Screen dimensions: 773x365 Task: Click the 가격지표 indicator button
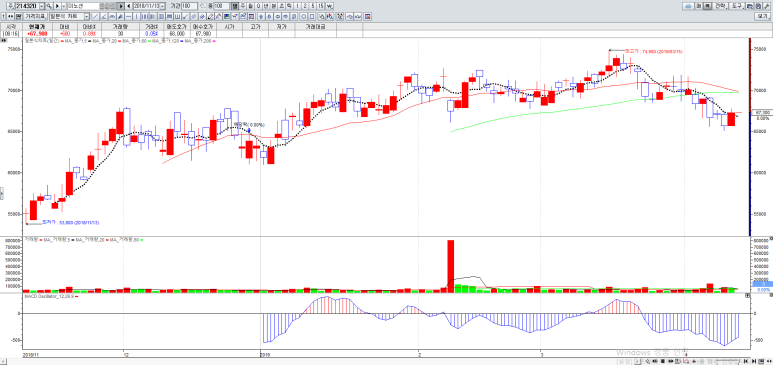[36, 16]
